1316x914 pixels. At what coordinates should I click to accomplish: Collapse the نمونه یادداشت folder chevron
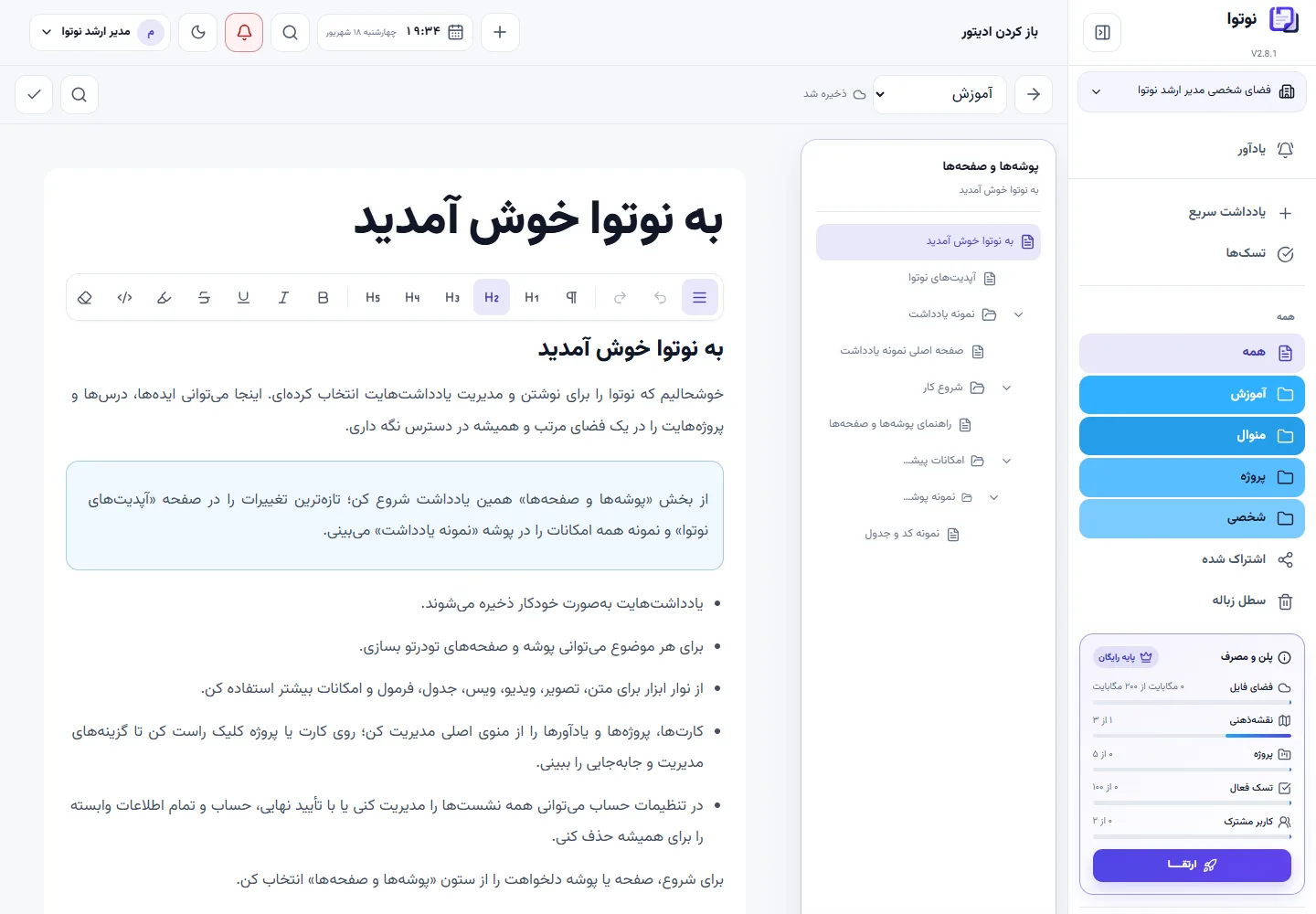(x=1019, y=314)
